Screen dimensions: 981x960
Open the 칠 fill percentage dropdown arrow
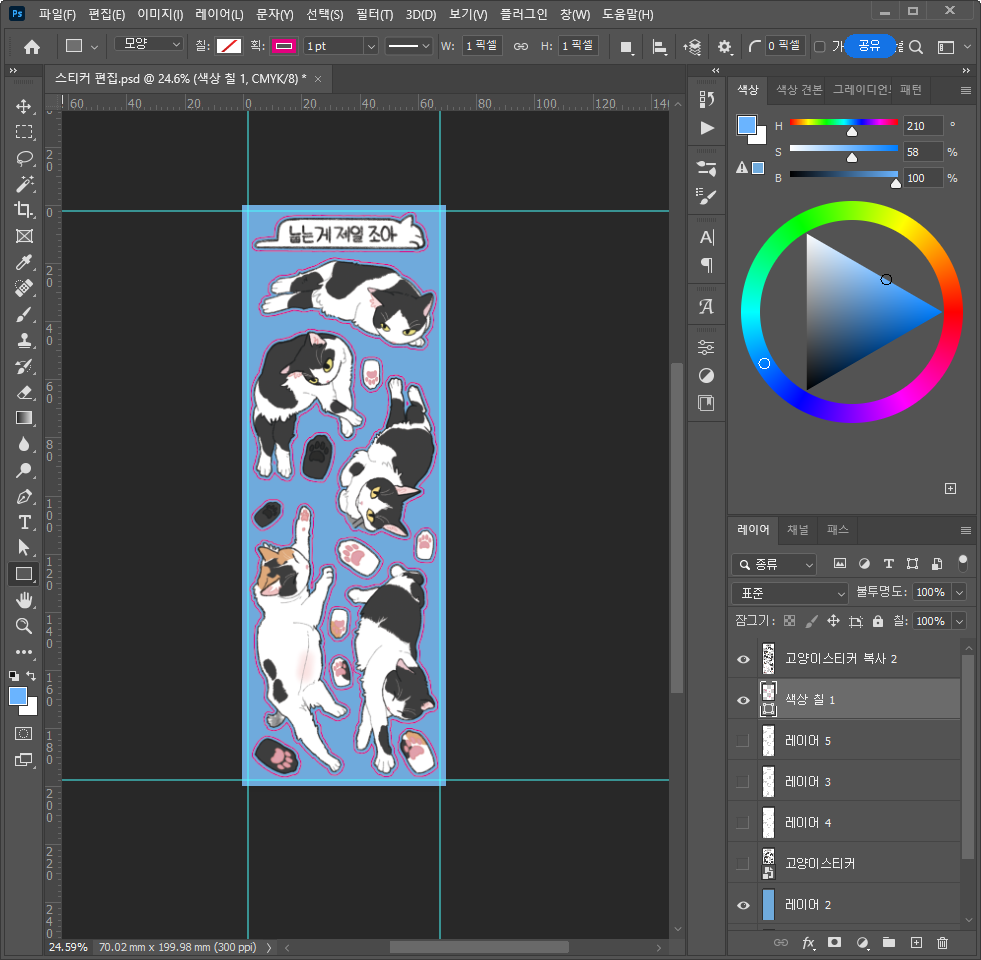coord(959,621)
